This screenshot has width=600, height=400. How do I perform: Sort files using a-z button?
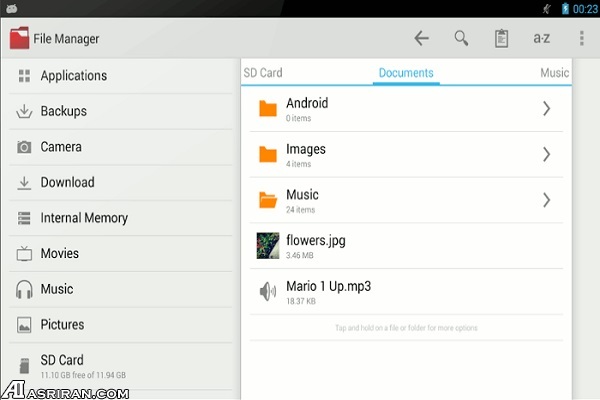[x=541, y=39]
